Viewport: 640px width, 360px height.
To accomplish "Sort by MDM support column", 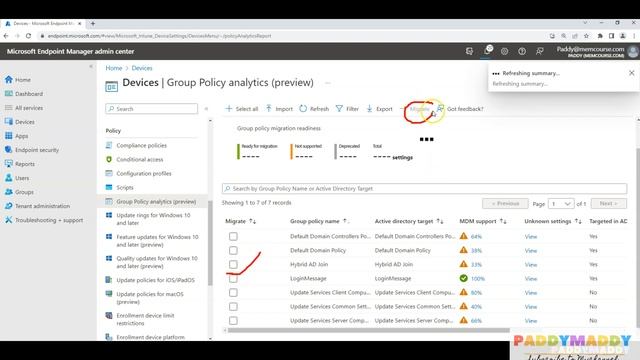I will [483, 221].
